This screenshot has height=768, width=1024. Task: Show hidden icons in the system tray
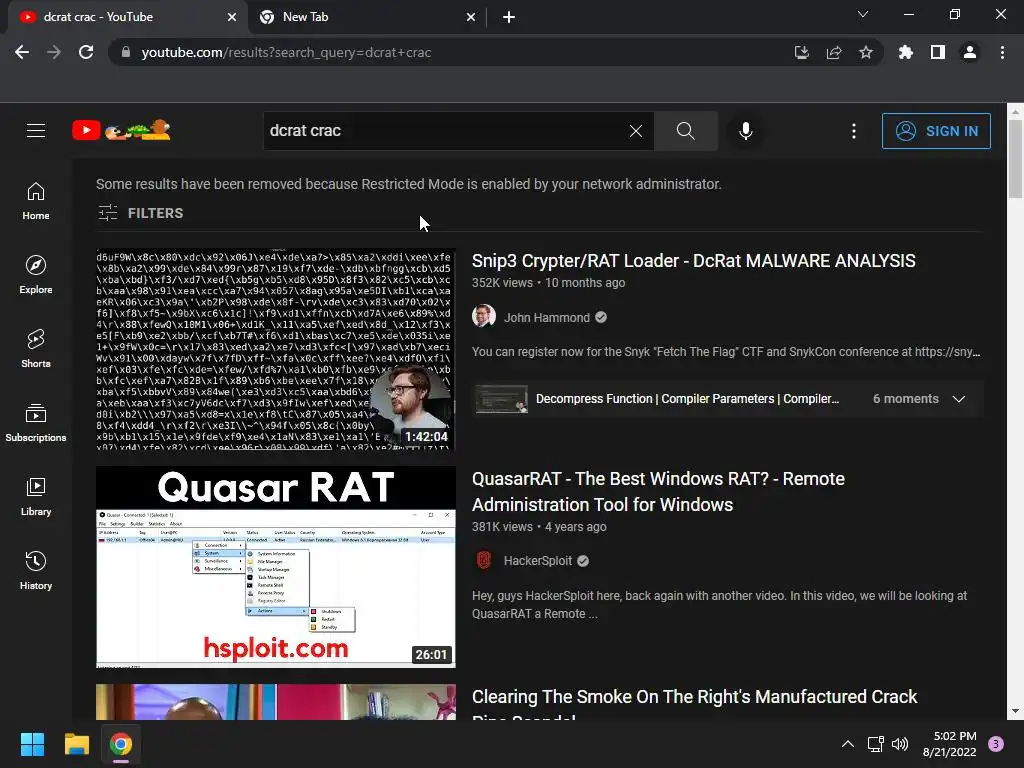pyautogui.click(x=847, y=744)
